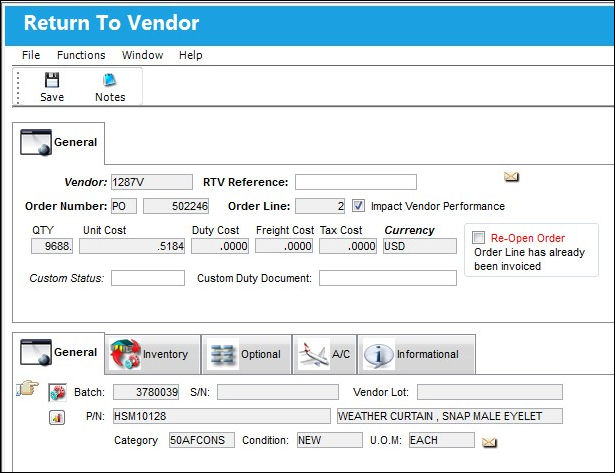Click the Duty Cost field
Image resolution: width=615 pixels, height=473 pixels.
click(220, 246)
